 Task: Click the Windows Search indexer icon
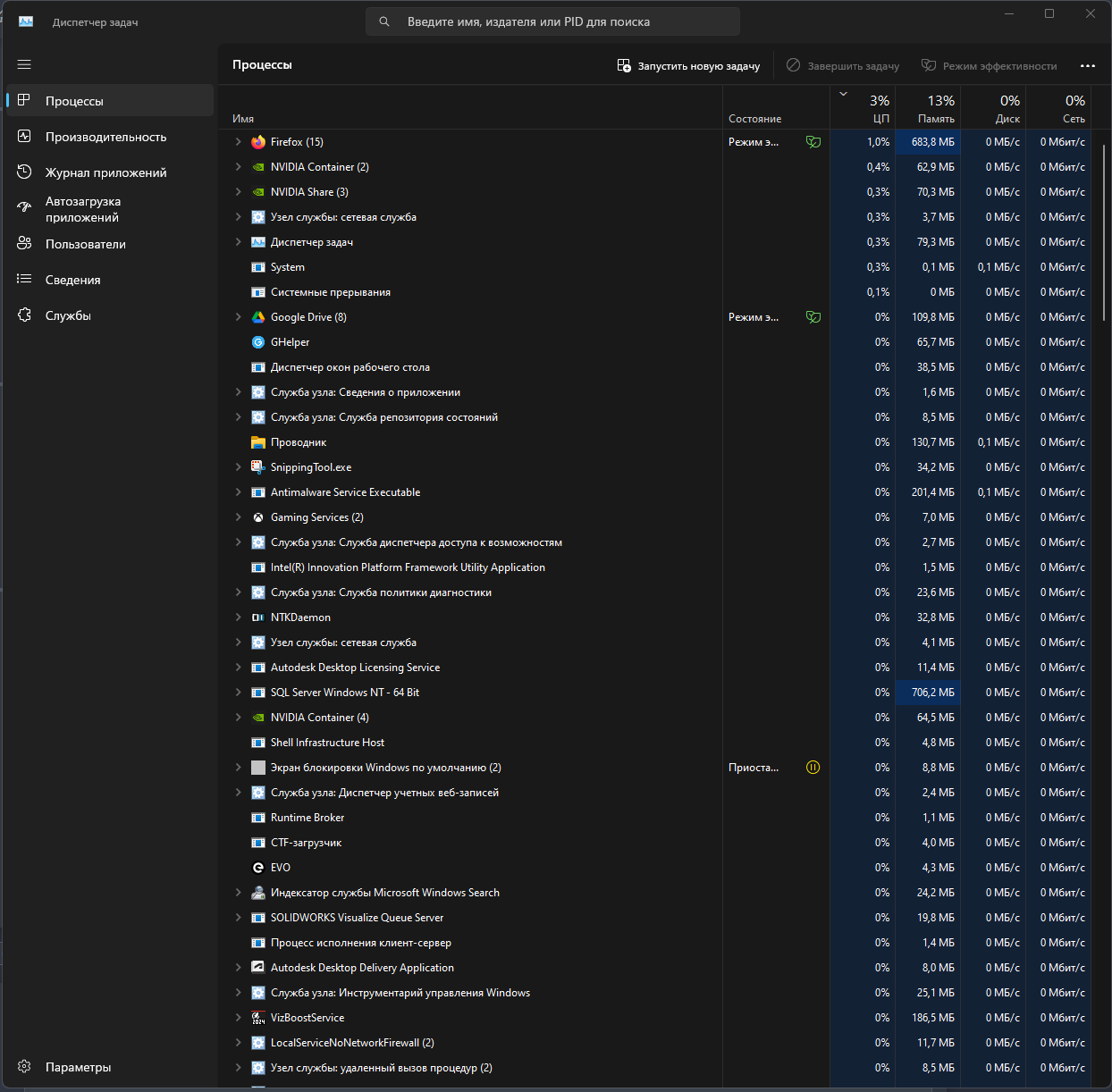(x=258, y=893)
